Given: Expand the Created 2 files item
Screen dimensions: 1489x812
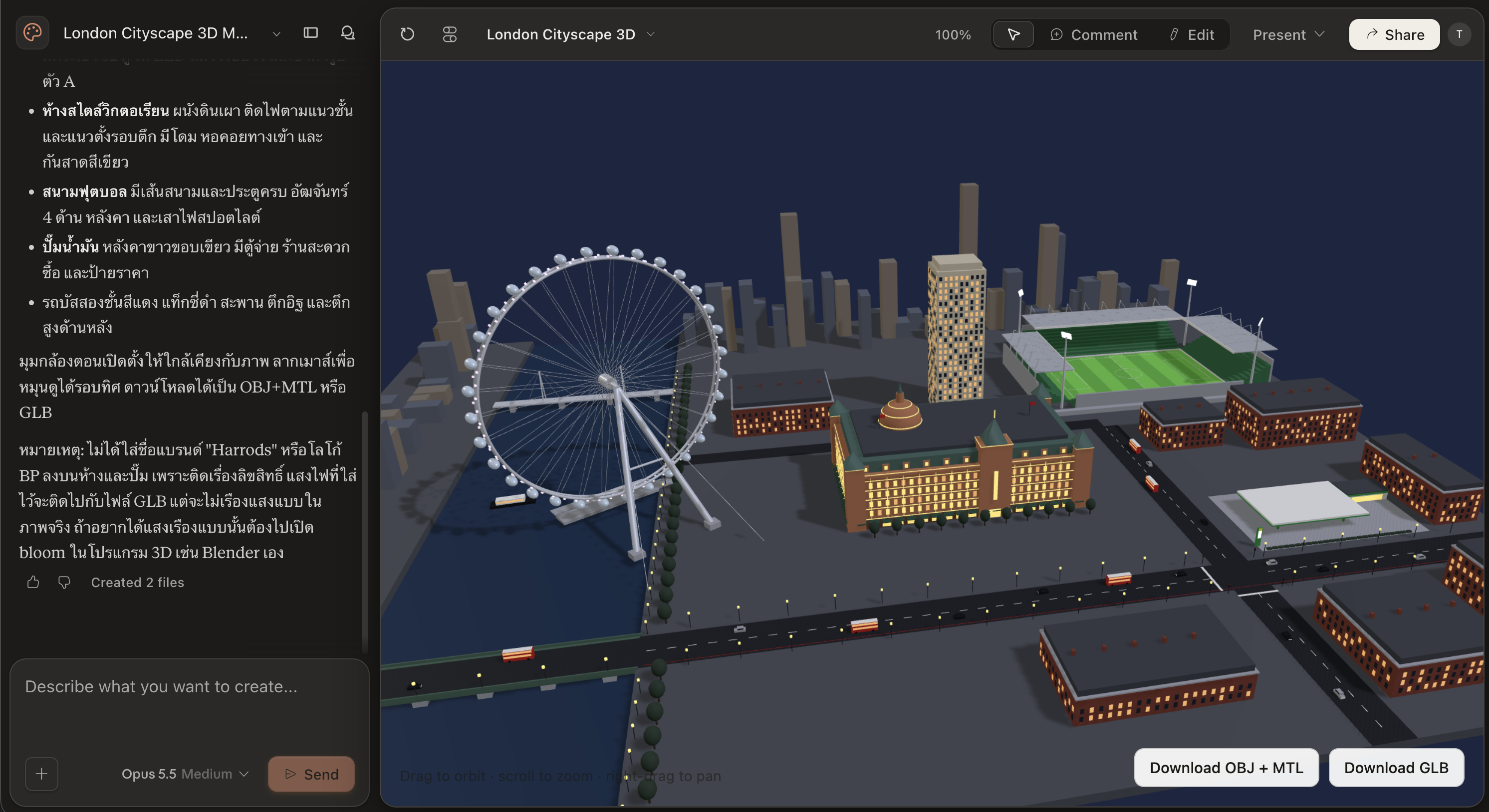Looking at the screenshot, I should click(x=138, y=582).
